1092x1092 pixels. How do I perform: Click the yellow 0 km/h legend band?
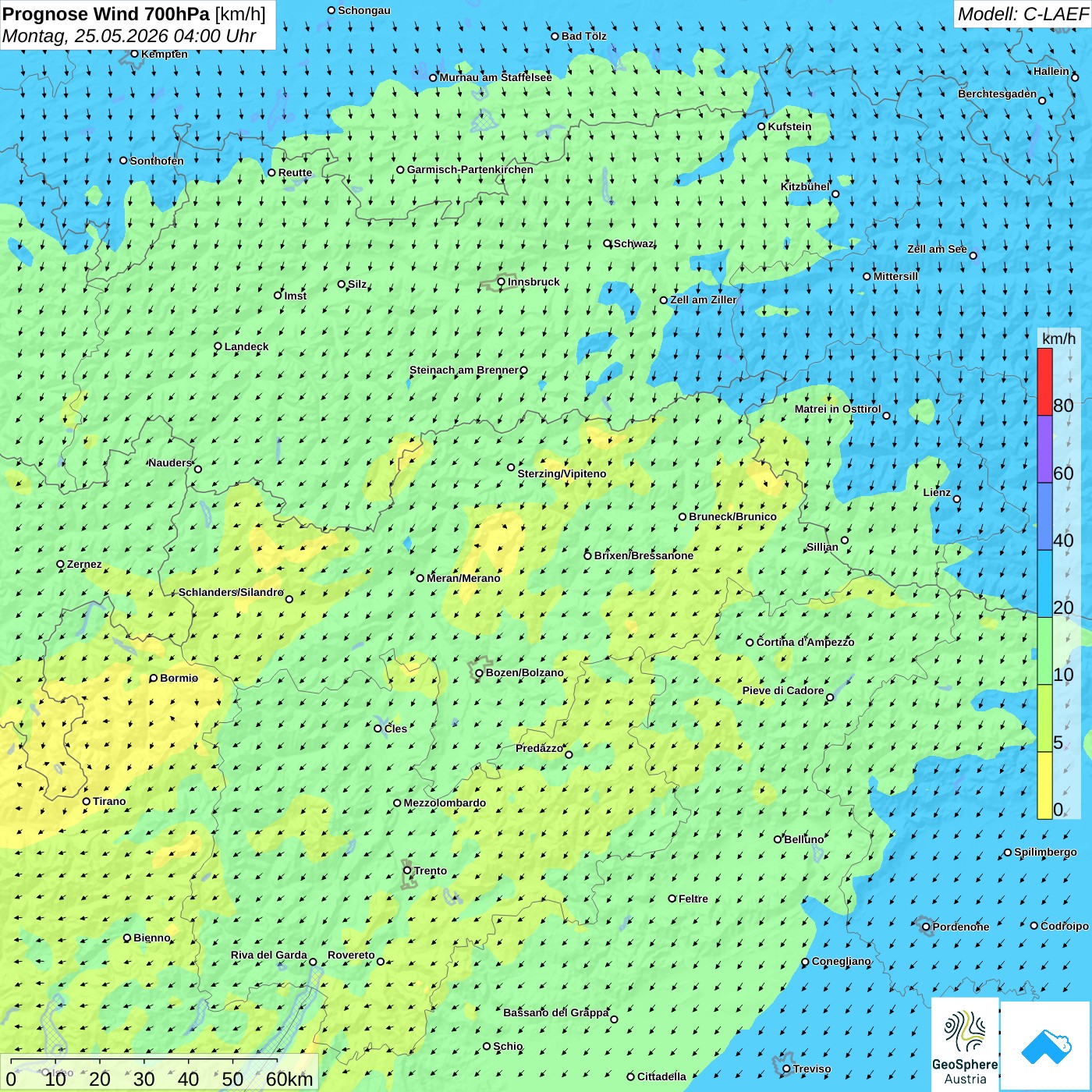[x=1044, y=785]
